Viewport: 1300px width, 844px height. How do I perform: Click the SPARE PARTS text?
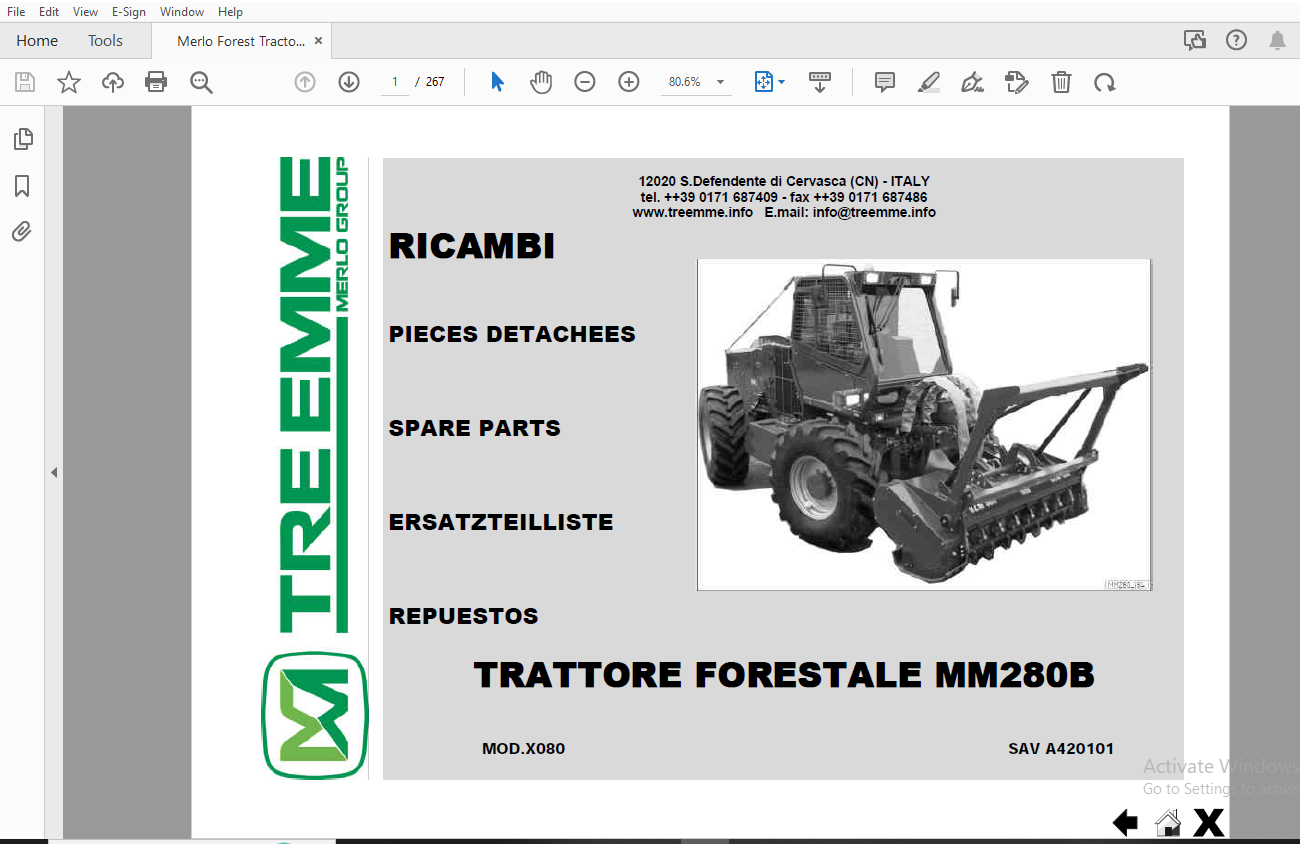click(x=475, y=428)
